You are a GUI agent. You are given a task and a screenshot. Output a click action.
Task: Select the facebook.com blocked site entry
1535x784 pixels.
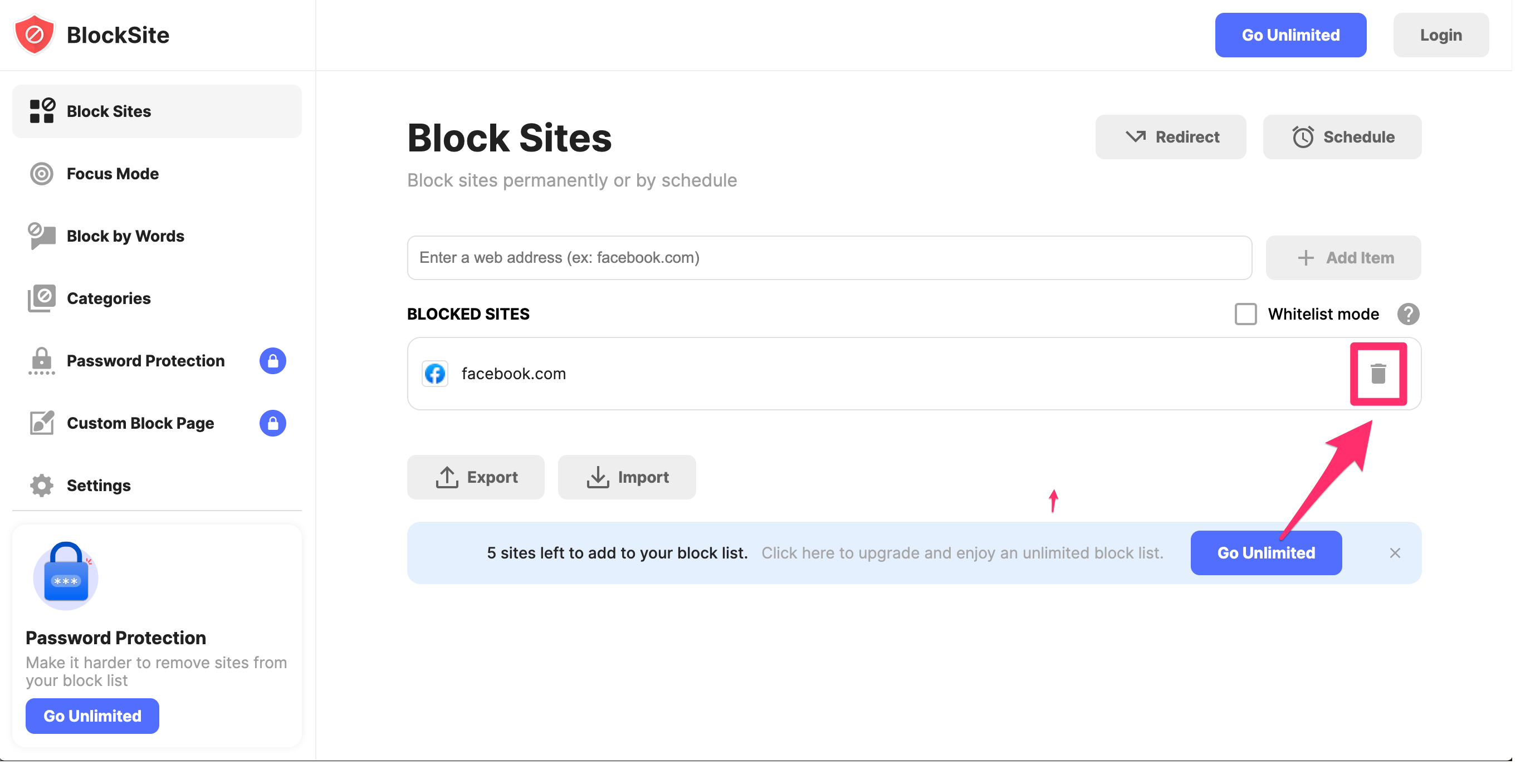click(x=914, y=374)
